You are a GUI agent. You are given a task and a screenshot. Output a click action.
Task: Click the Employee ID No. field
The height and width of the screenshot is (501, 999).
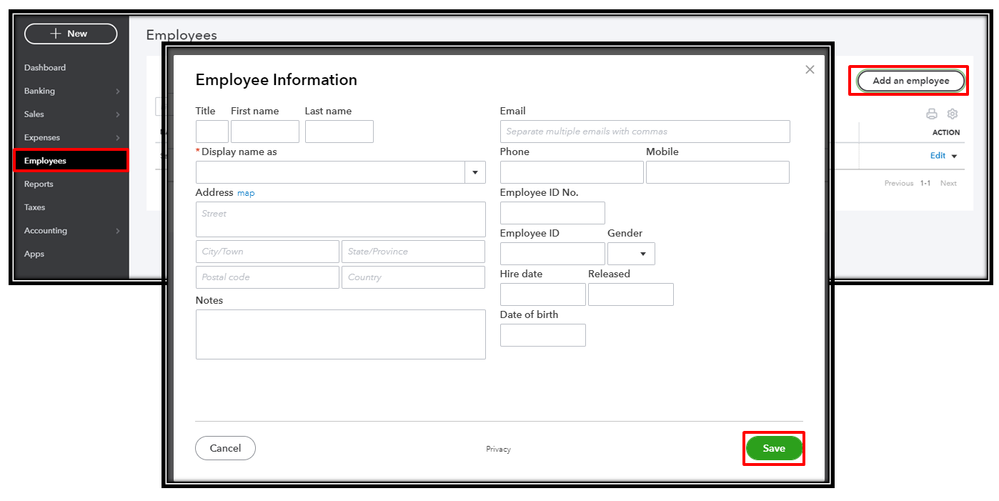click(x=552, y=213)
